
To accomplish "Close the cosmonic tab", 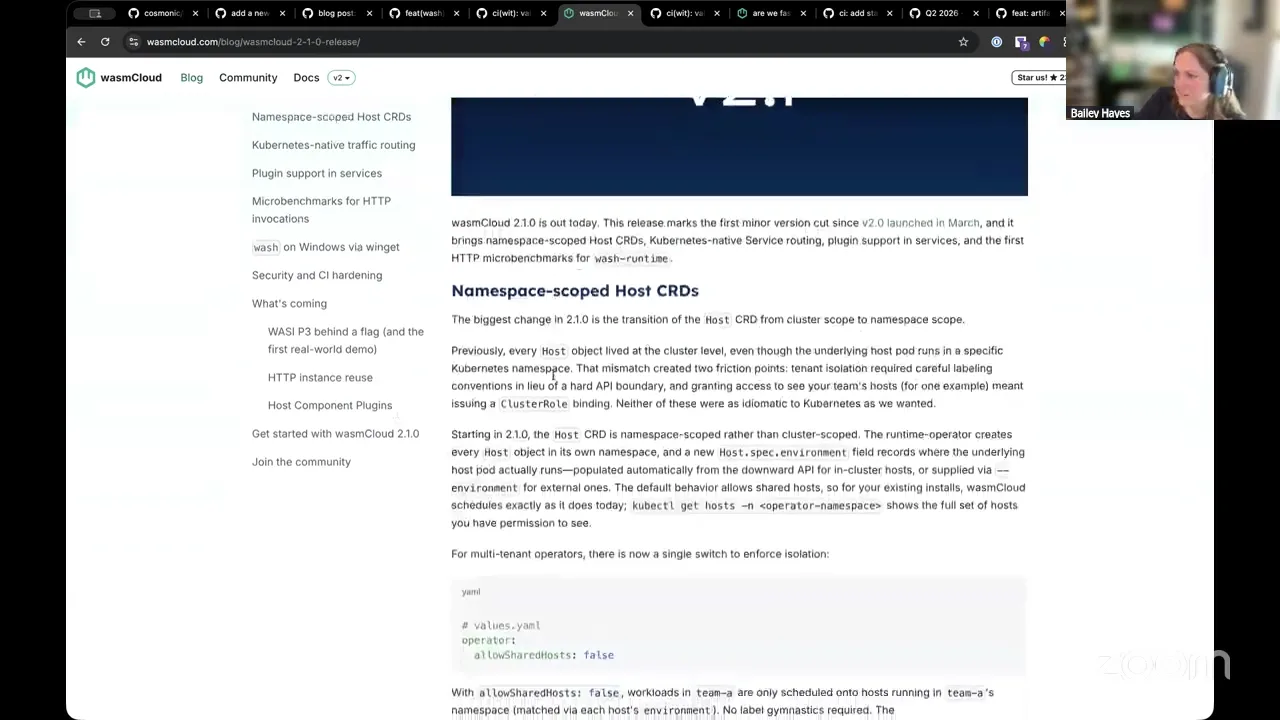I will (195, 13).
